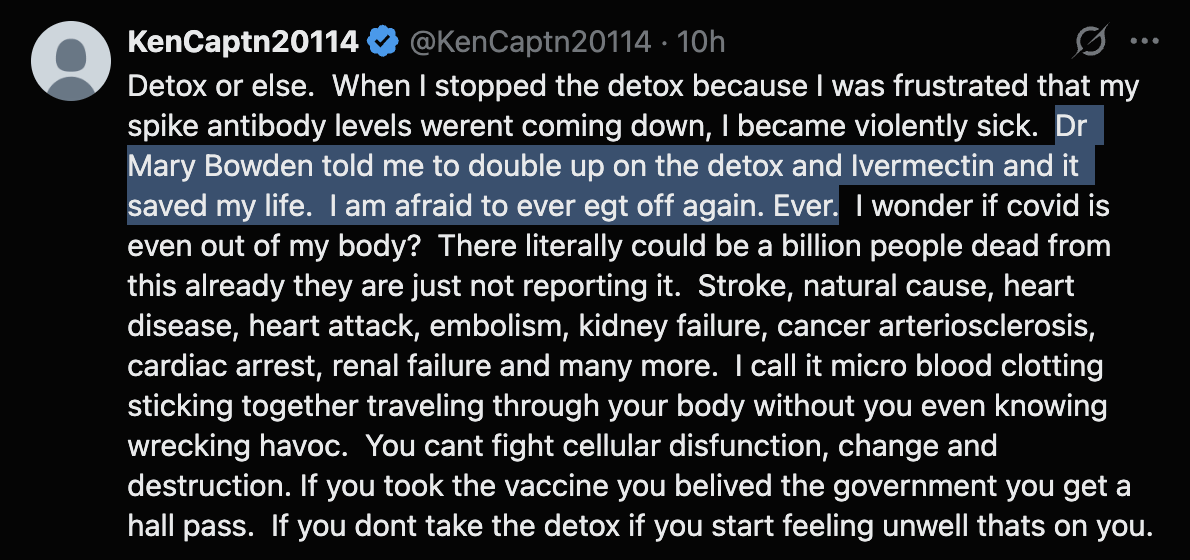Click the slashed-circle icon beside More

[1090, 42]
